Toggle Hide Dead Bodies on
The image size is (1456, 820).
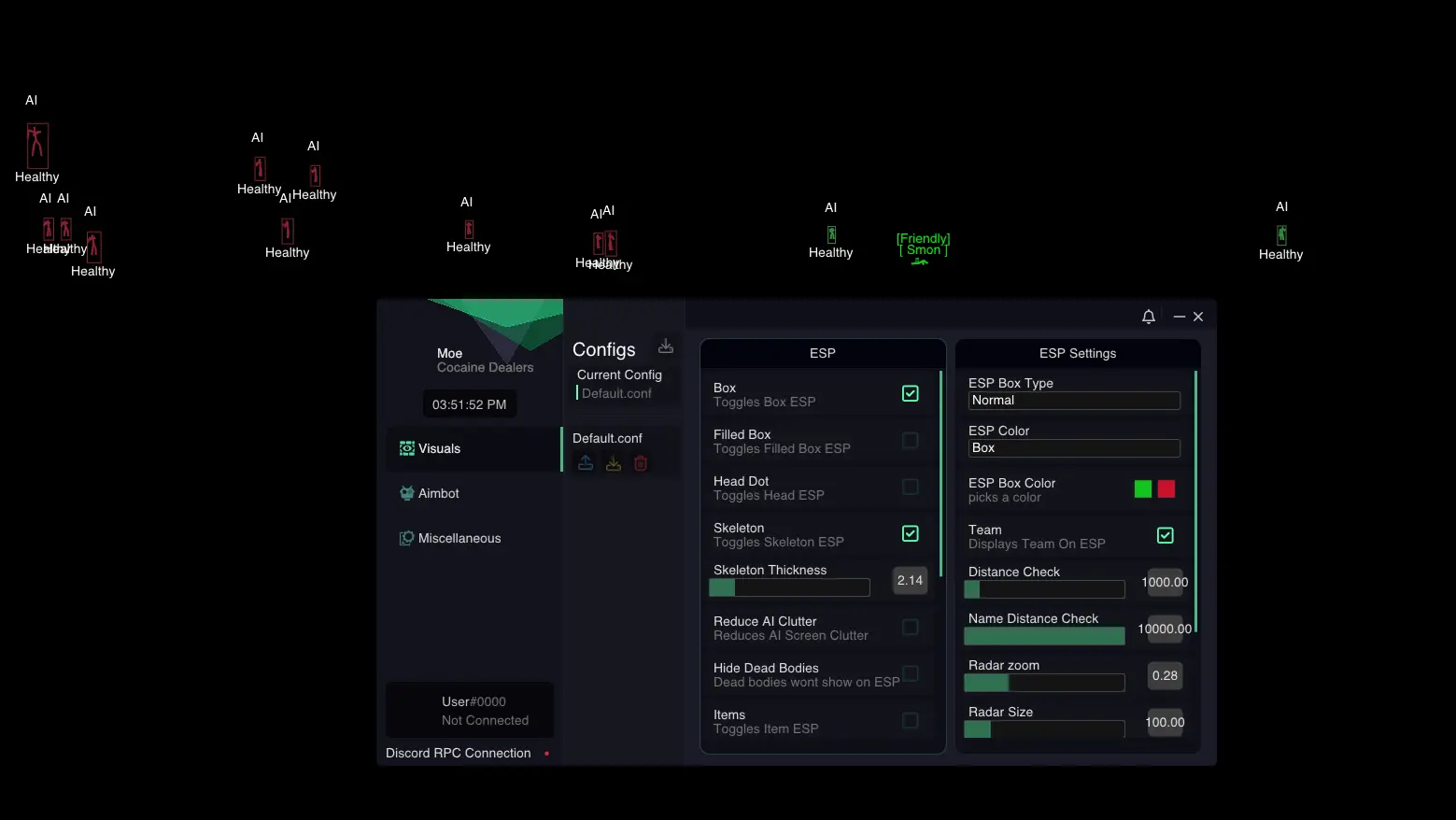[x=910, y=673]
